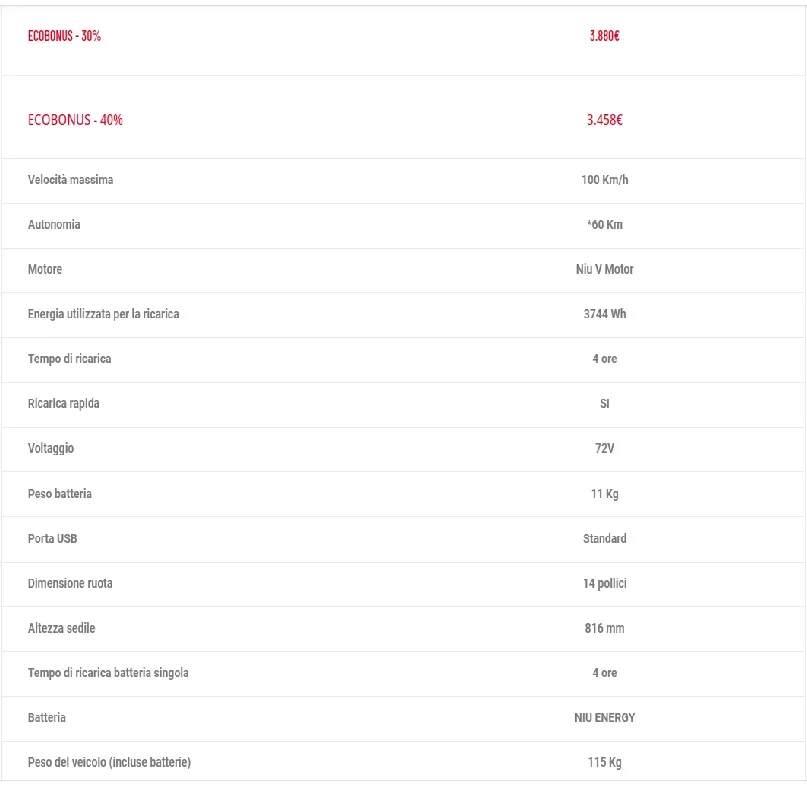Select the 72V voltage value
The height and width of the screenshot is (787, 807).
[604, 449]
